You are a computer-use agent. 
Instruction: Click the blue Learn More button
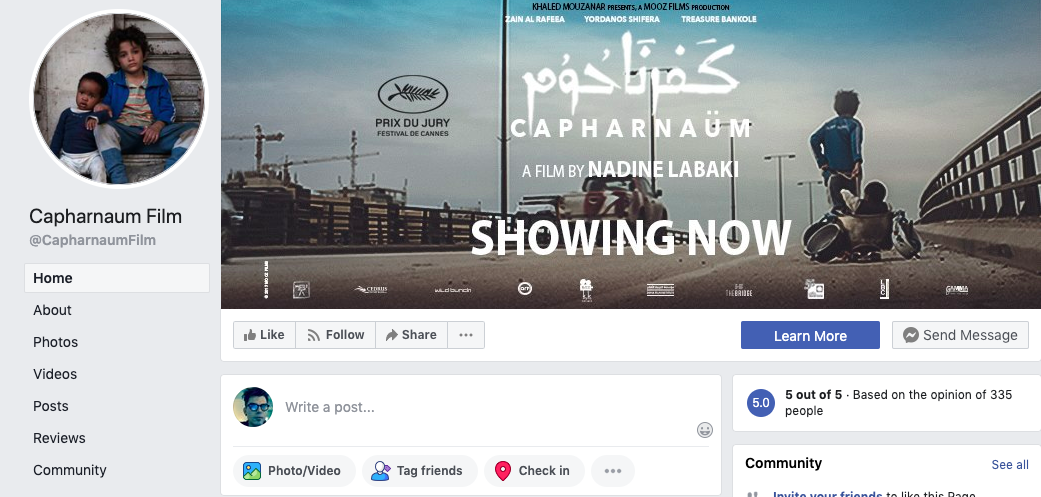point(810,336)
